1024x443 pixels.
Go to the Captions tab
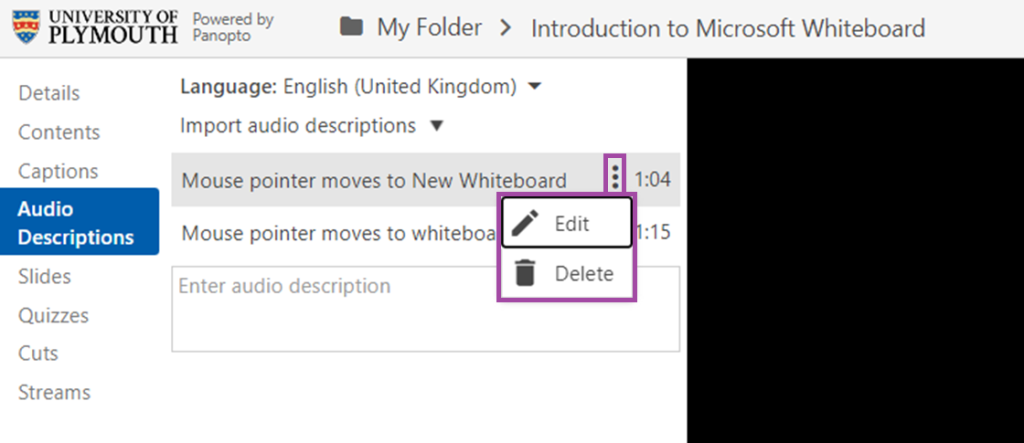(58, 171)
